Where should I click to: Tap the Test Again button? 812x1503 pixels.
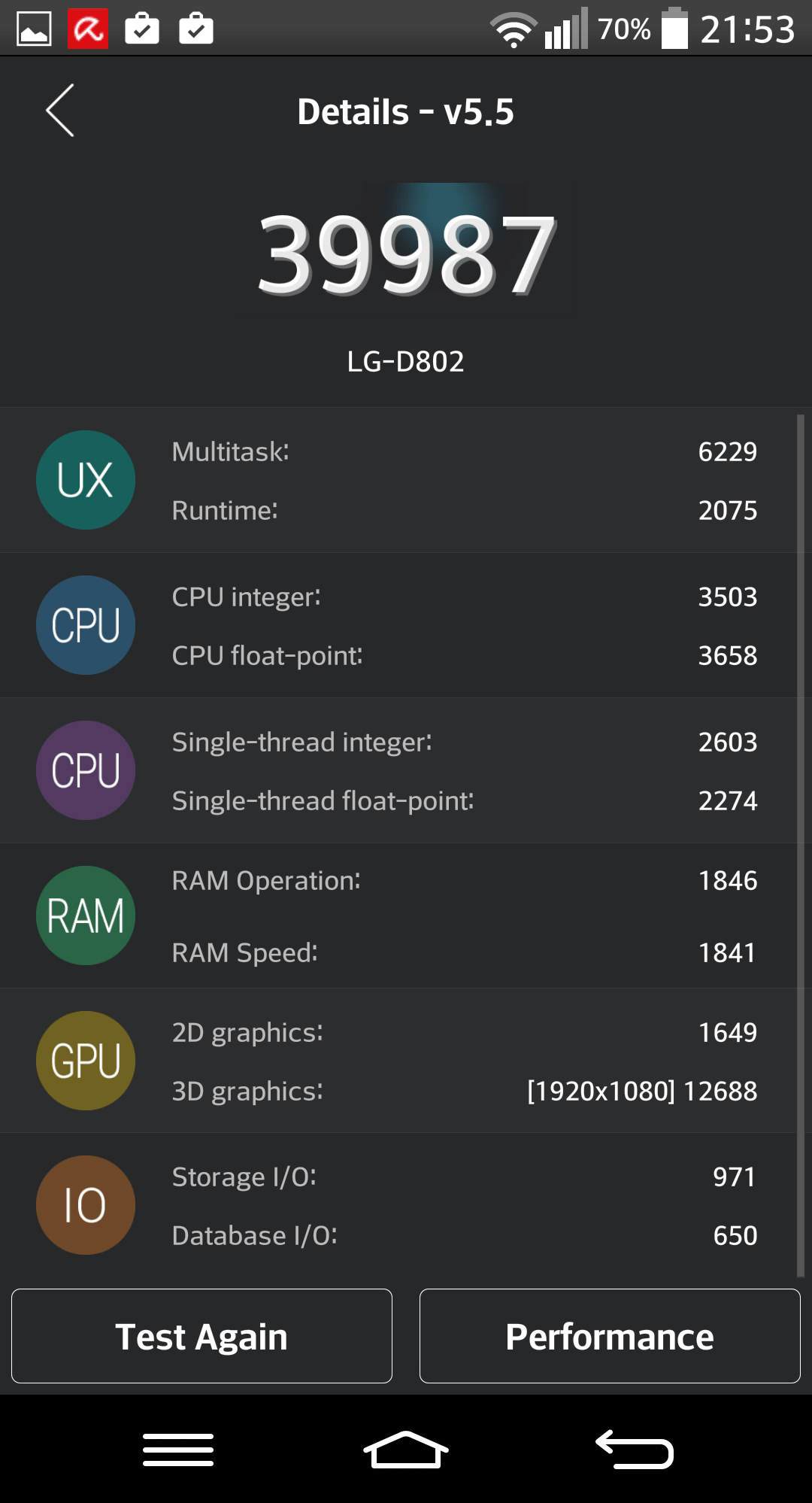click(x=201, y=1336)
